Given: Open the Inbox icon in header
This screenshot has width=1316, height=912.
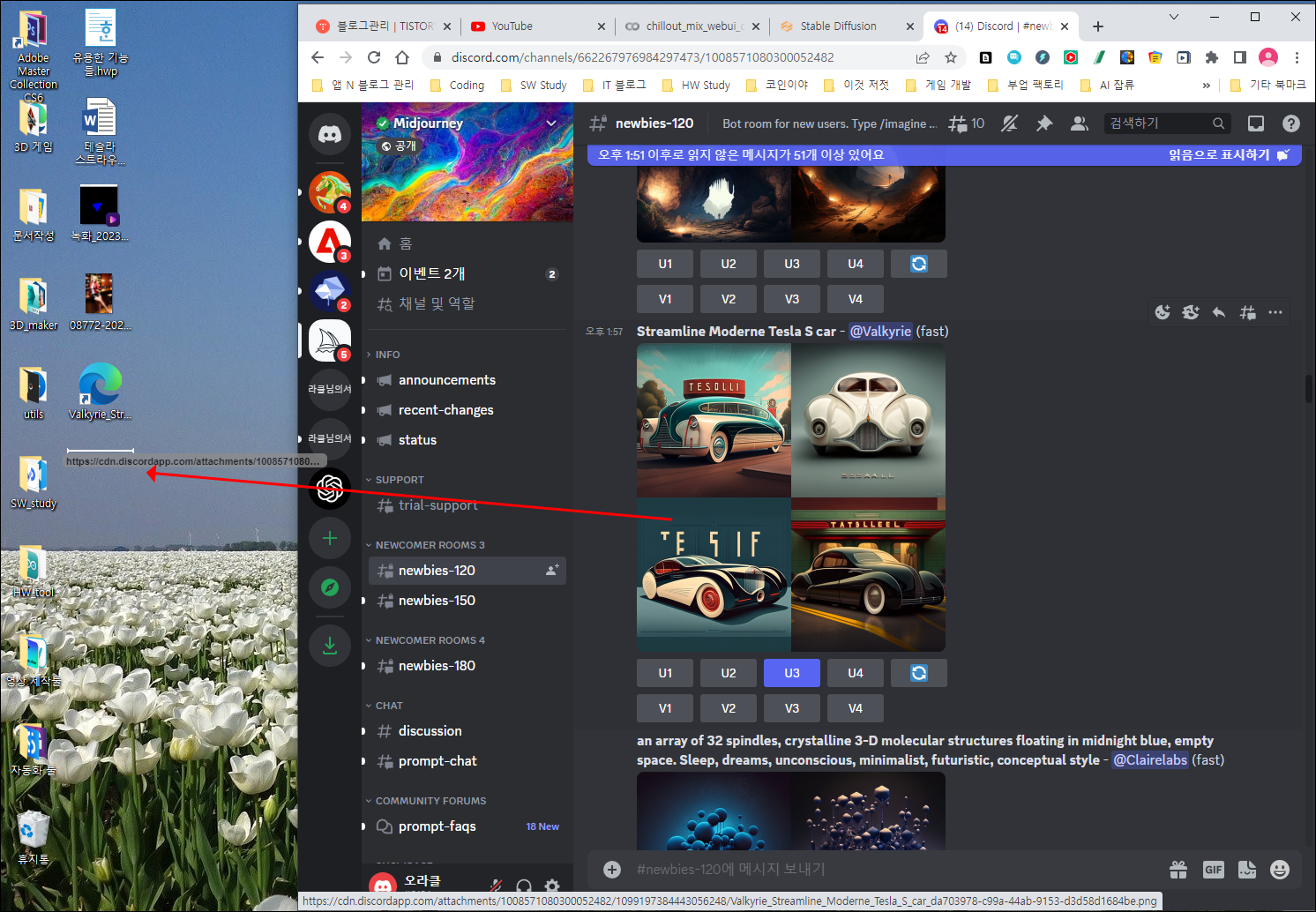Looking at the screenshot, I should (1256, 123).
